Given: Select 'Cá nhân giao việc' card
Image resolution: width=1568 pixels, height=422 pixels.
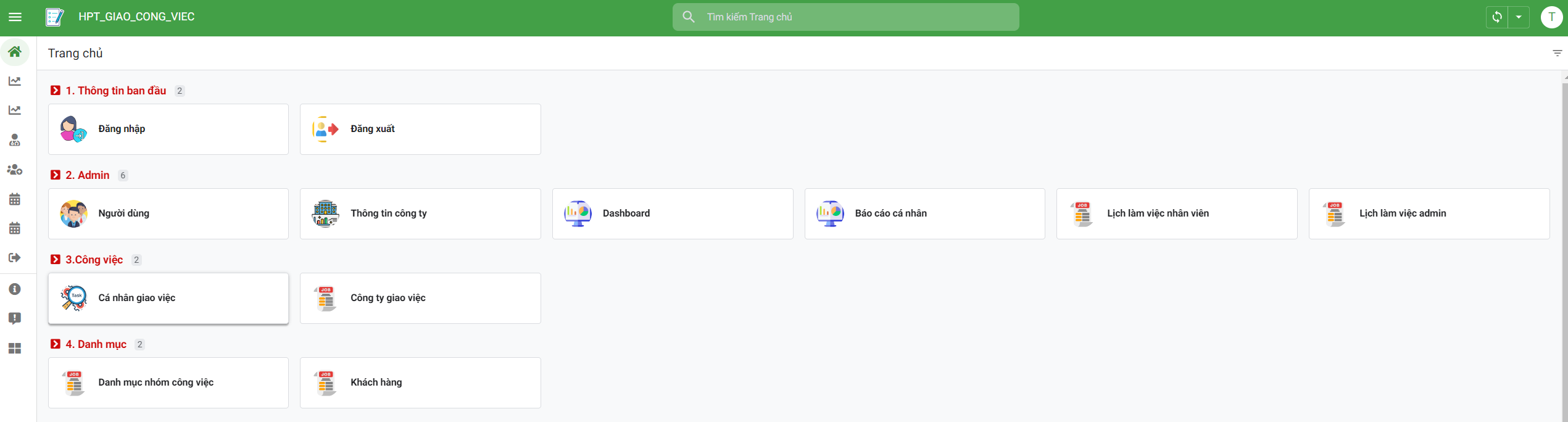Looking at the screenshot, I should click(x=168, y=298).
